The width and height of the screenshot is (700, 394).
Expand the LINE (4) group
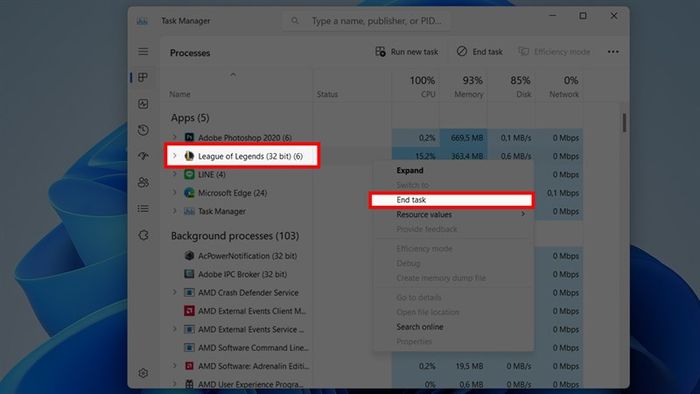(175, 174)
